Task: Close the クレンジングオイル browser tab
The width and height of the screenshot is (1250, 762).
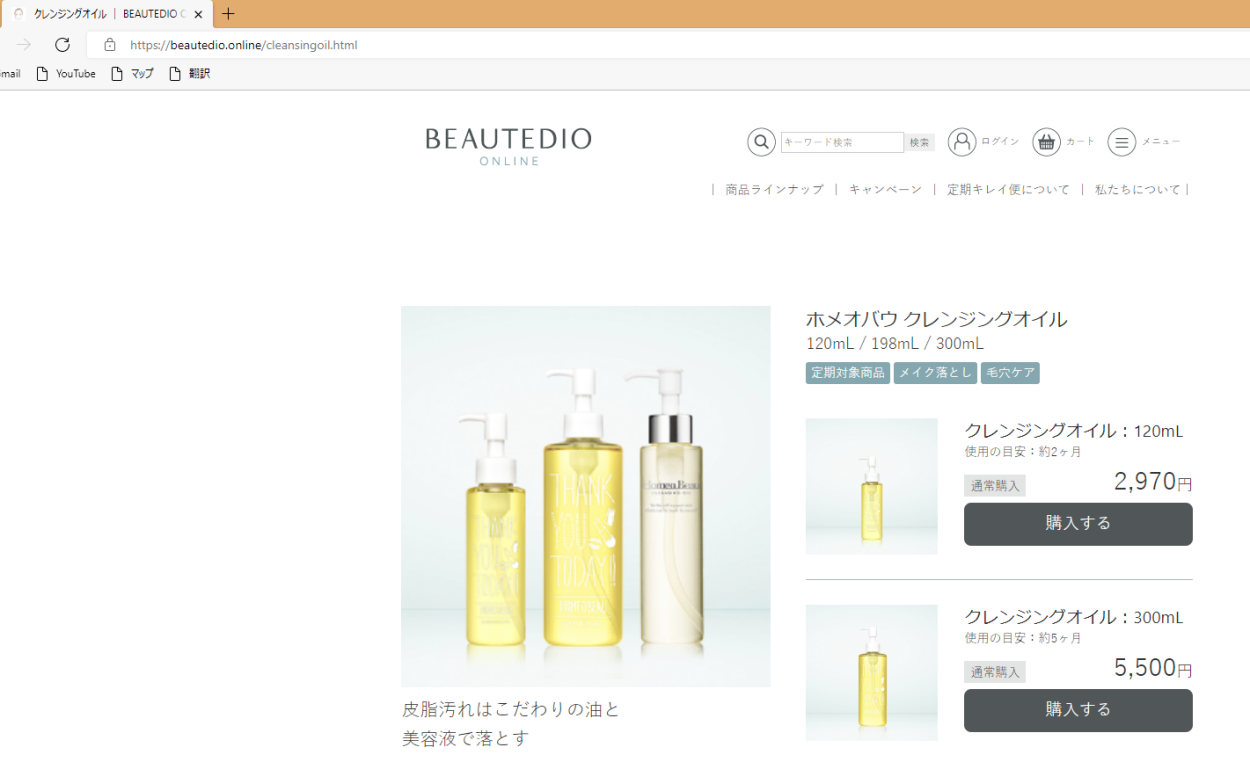Action: tap(198, 14)
